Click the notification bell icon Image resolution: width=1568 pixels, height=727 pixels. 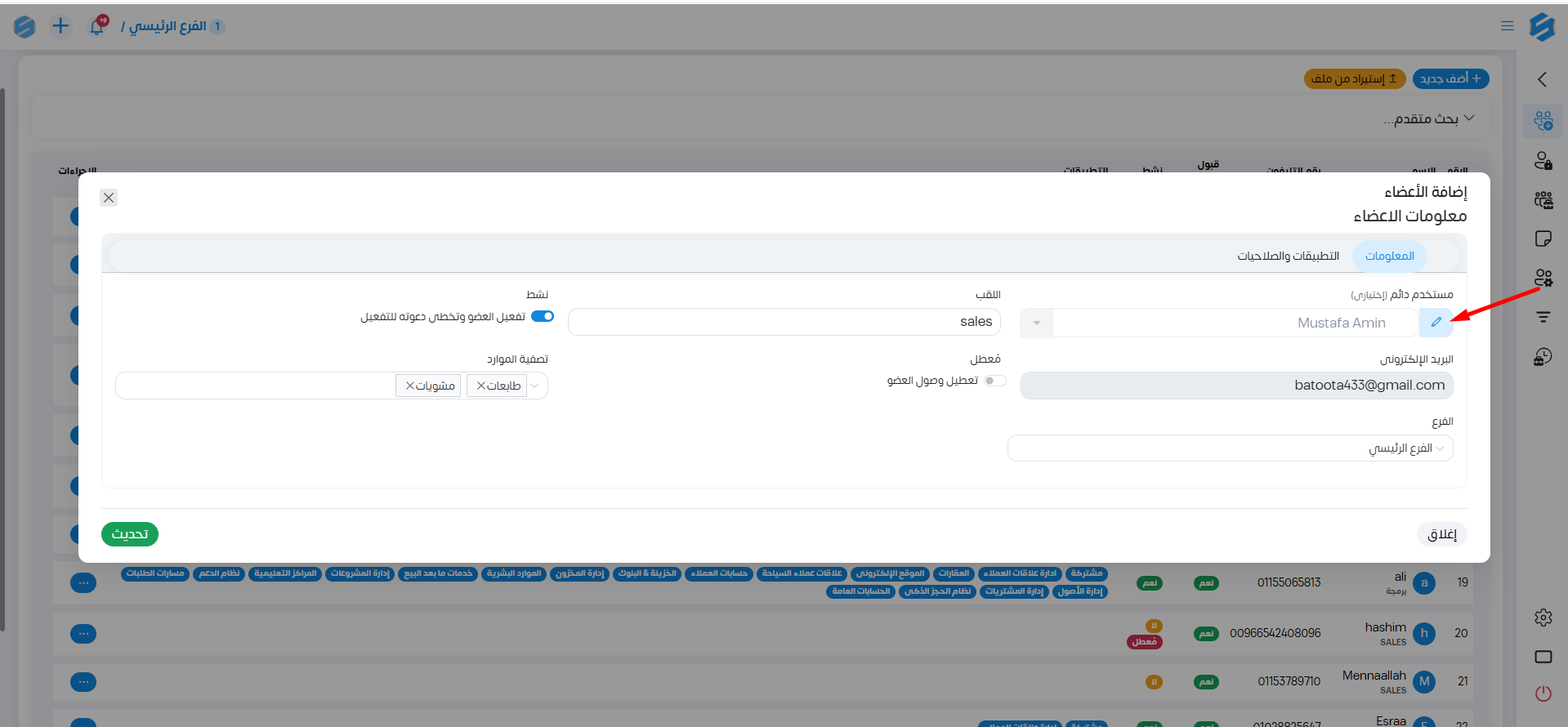[x=97, y=26]
